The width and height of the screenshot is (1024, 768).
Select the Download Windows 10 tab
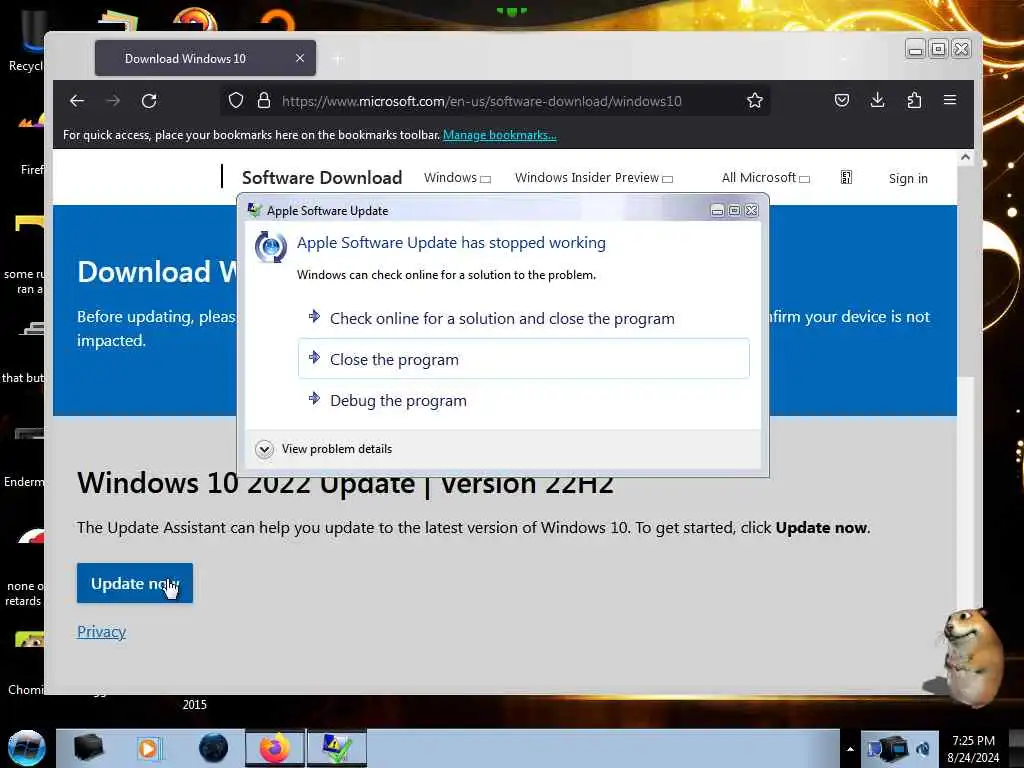pos(205,58)
